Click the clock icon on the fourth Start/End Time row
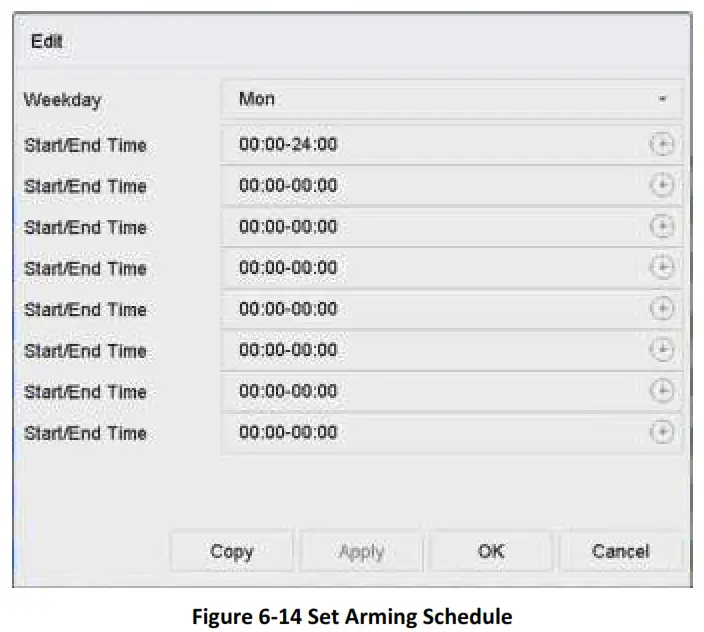Screen dimensions: 704x632 (661, 268)
